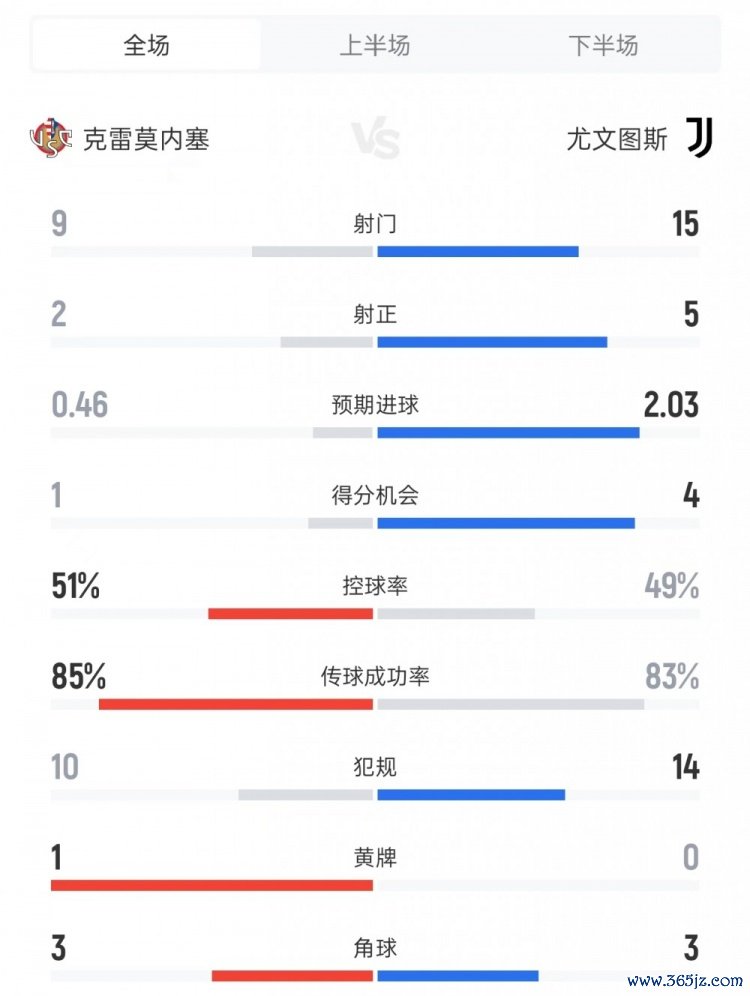This screenshot has height=996, width=750.
Task: Switch to the 上半场 first-half tab
Action: tap(375, 45)
